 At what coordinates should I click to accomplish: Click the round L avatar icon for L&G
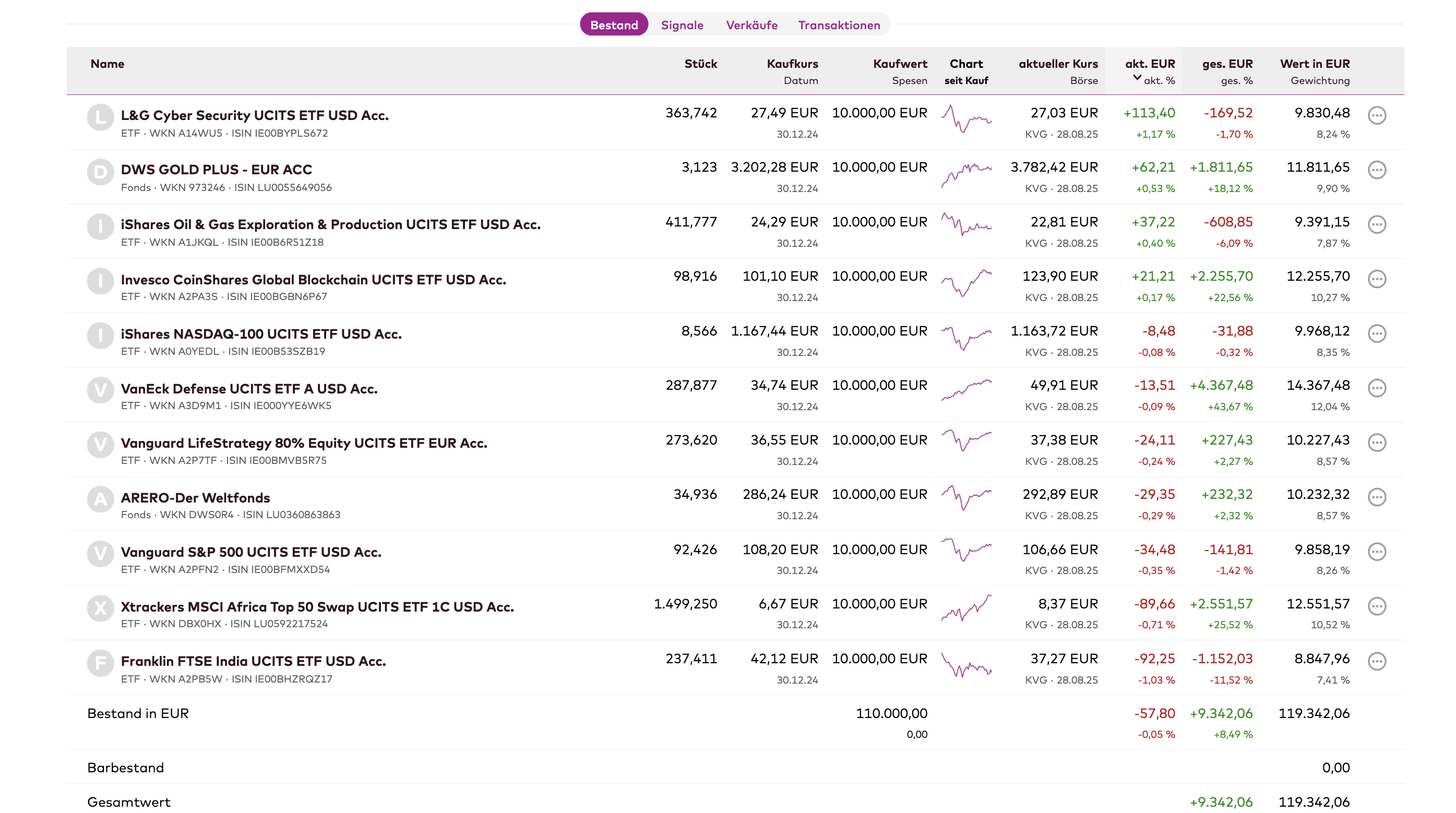point(100,117)
